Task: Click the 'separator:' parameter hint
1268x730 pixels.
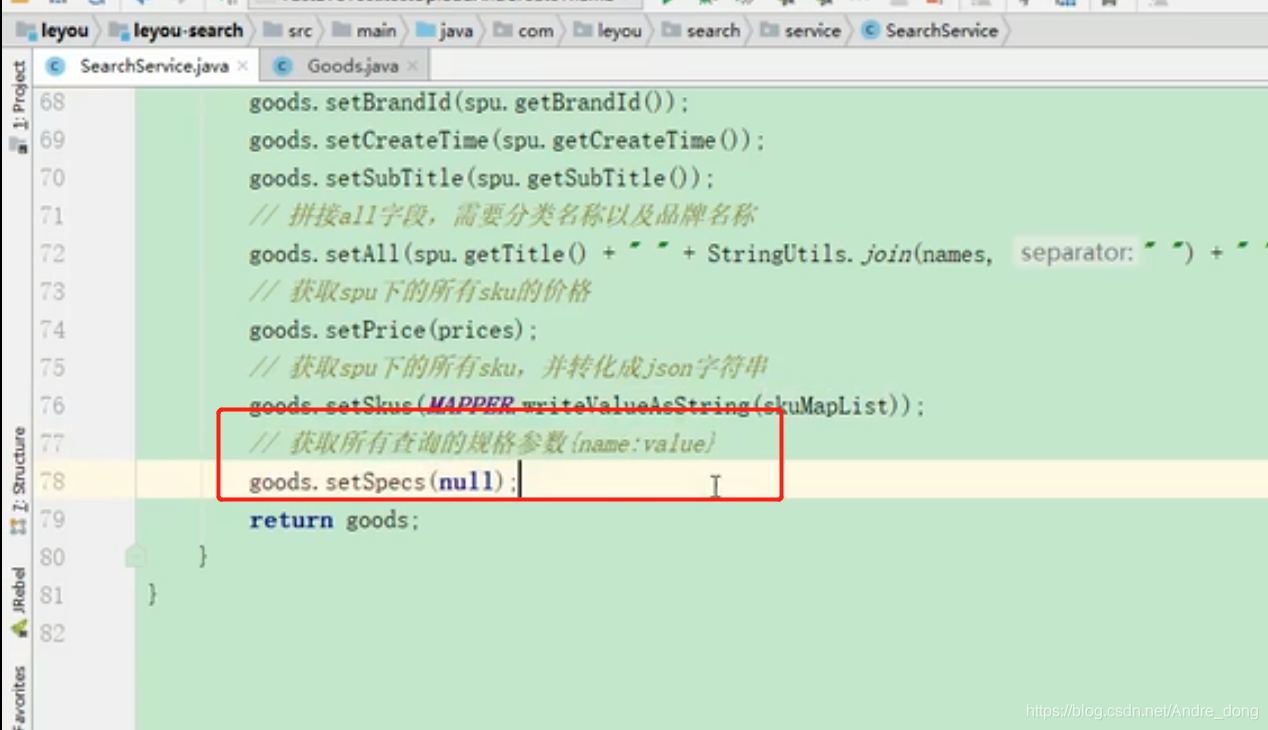Action: pos(1076,253)
